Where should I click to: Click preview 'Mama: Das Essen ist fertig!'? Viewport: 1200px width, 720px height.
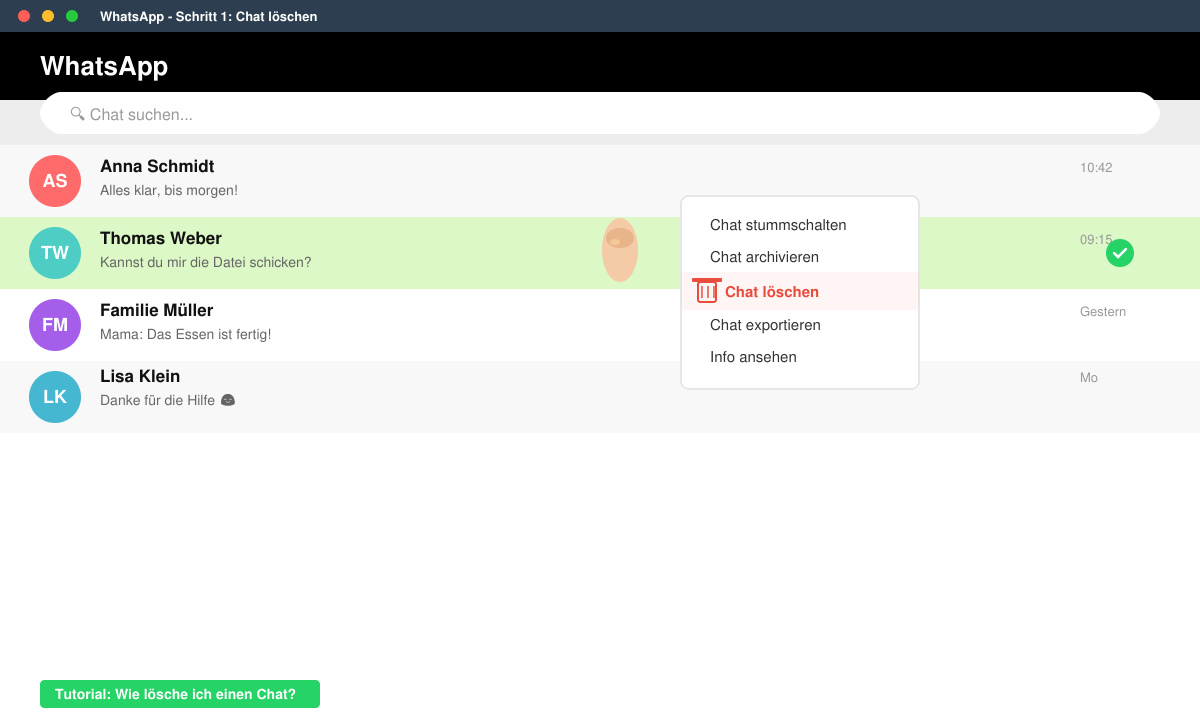tap(186, 334)
